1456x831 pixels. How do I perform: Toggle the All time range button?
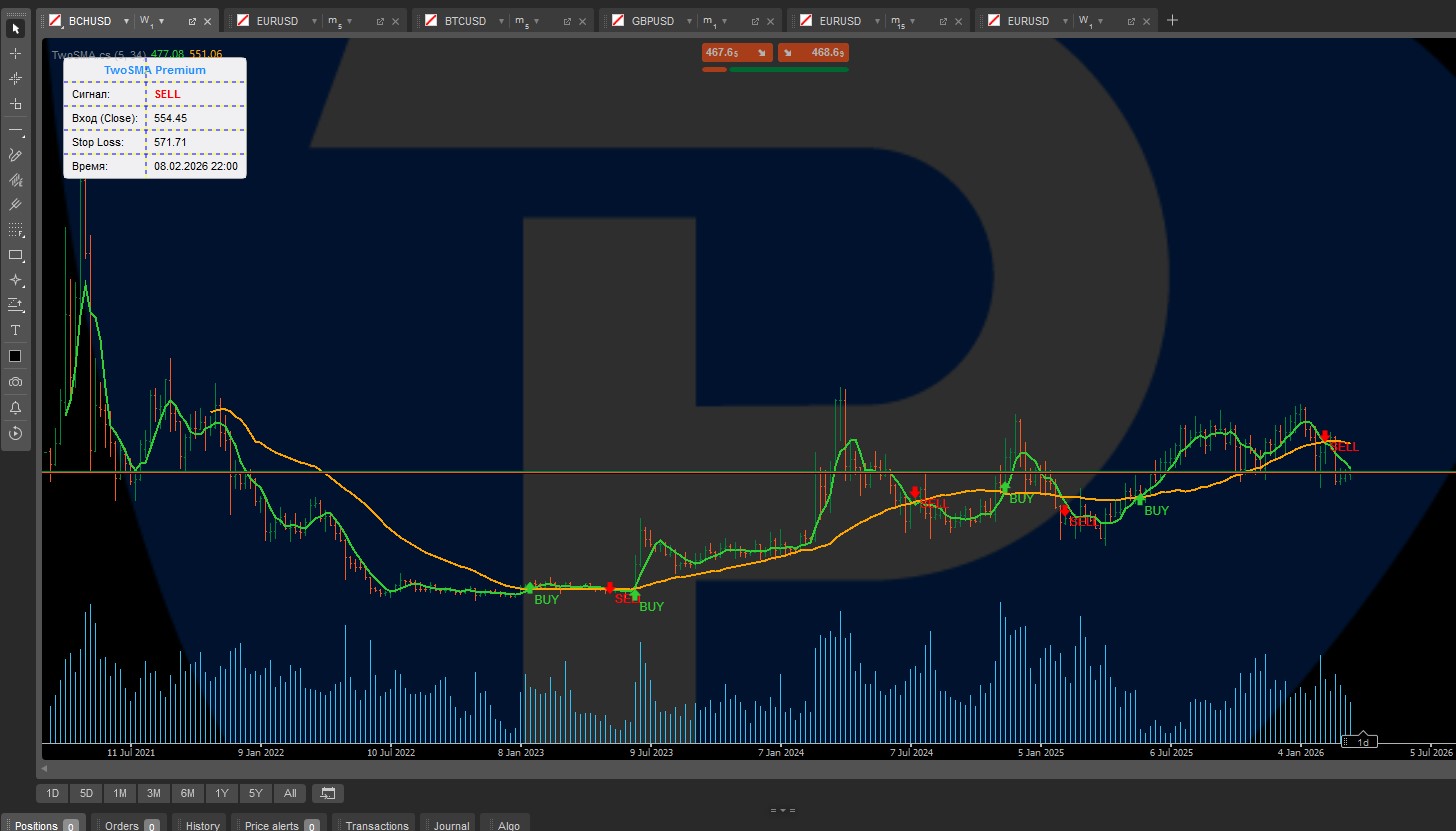(290, 794)
